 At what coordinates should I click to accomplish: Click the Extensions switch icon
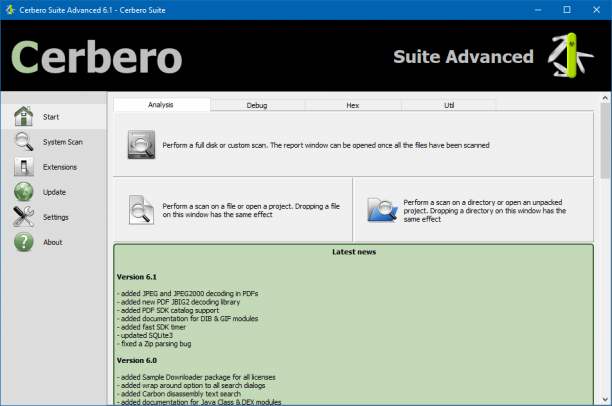(23, 167)
